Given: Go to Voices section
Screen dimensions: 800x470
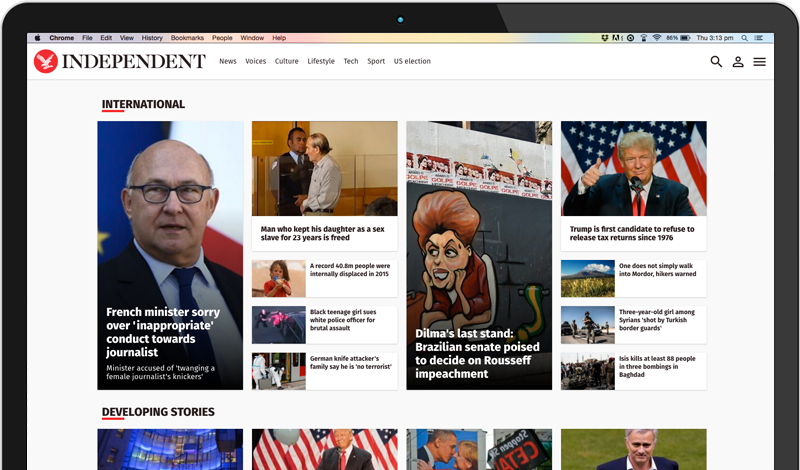Looking at the screenshot, I should (256, 61).
